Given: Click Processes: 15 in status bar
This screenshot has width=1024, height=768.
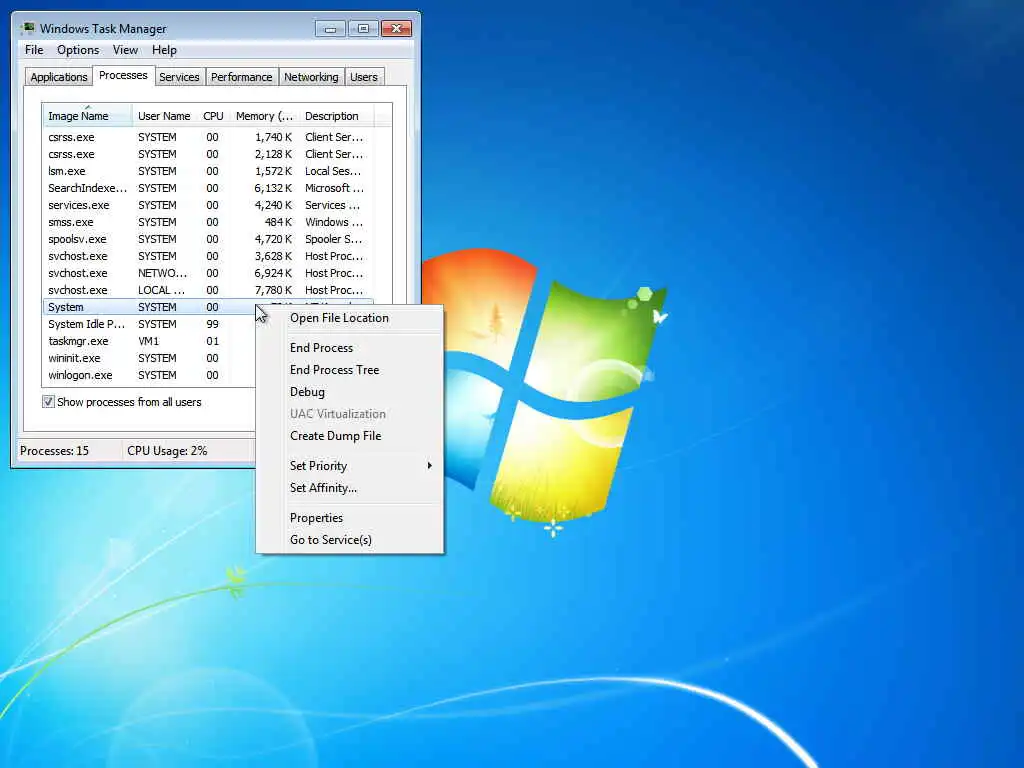Looking at the screenshot, I should (x=54, y=451).
